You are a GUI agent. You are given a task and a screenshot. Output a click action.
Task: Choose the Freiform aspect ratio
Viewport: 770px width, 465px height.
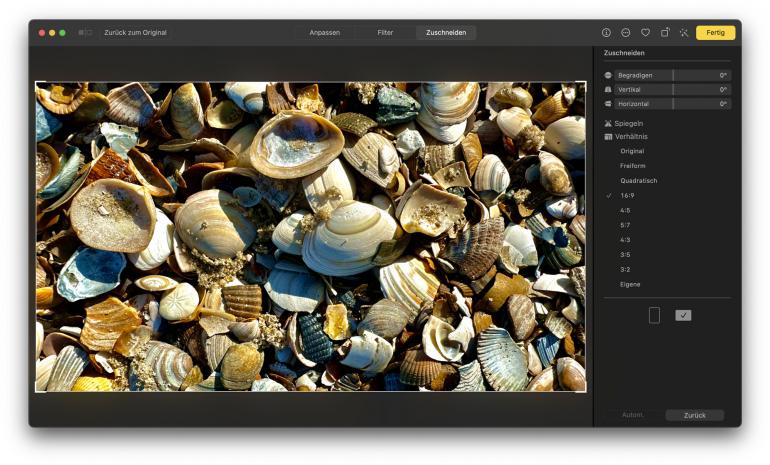(632, 166)
